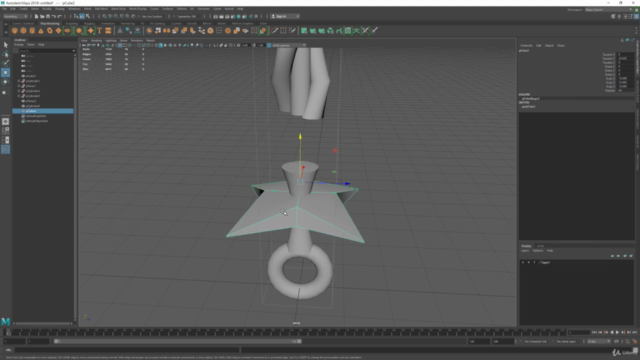
Task: Toggle layer1 visibility V box
Action: [x=523, y=262]
